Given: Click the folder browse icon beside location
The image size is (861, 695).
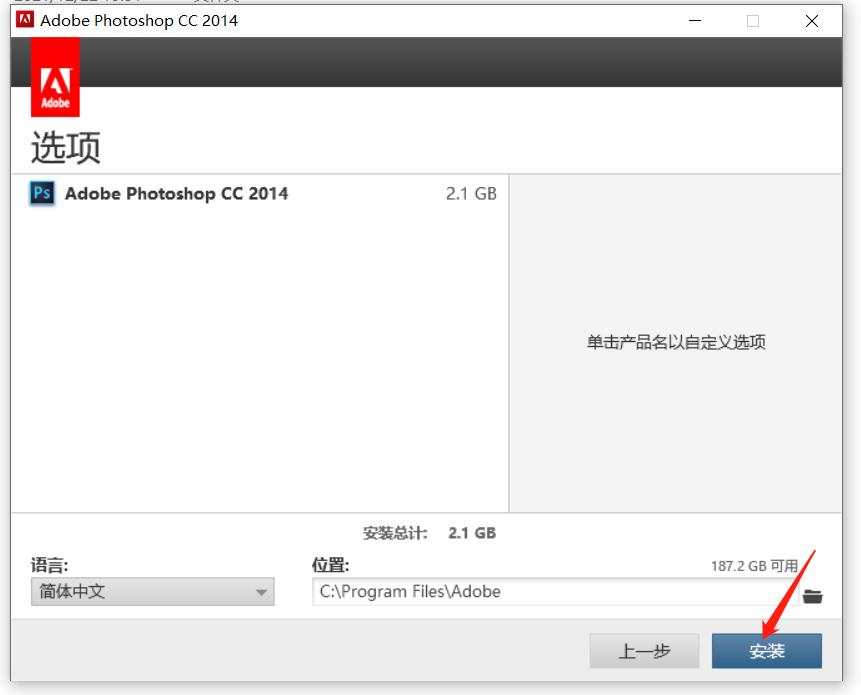Looking at the screenshot, I should [x=812, y=596].
